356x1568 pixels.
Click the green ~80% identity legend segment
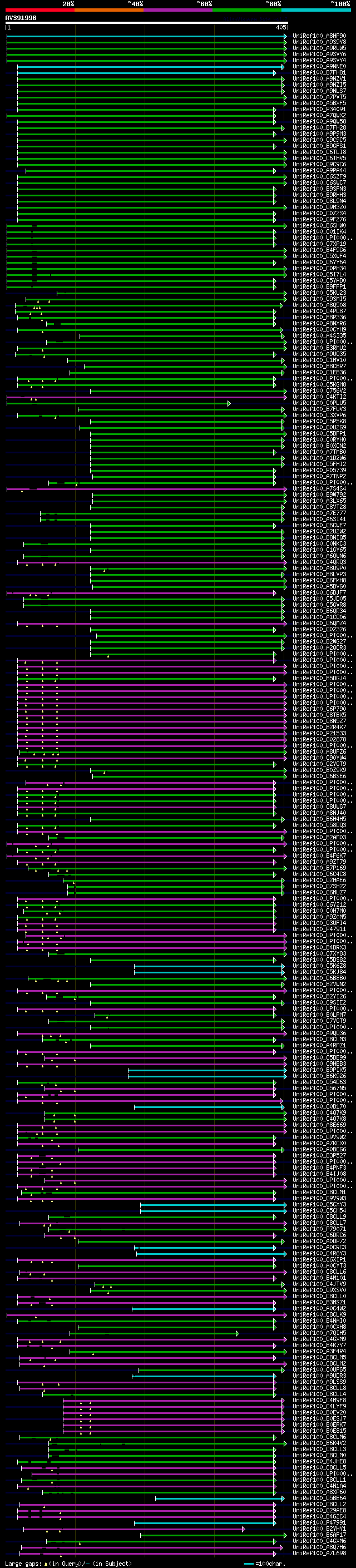tap(247, 10)
